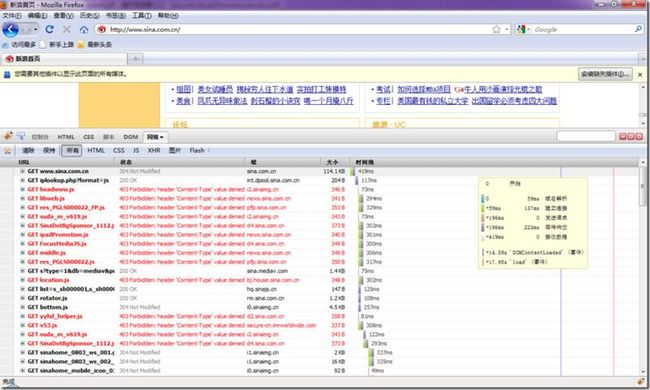Image resolution: width=650 pixels, height=390 pixels.
Task: Open the 文件 menu
Action: coord(12,16)
